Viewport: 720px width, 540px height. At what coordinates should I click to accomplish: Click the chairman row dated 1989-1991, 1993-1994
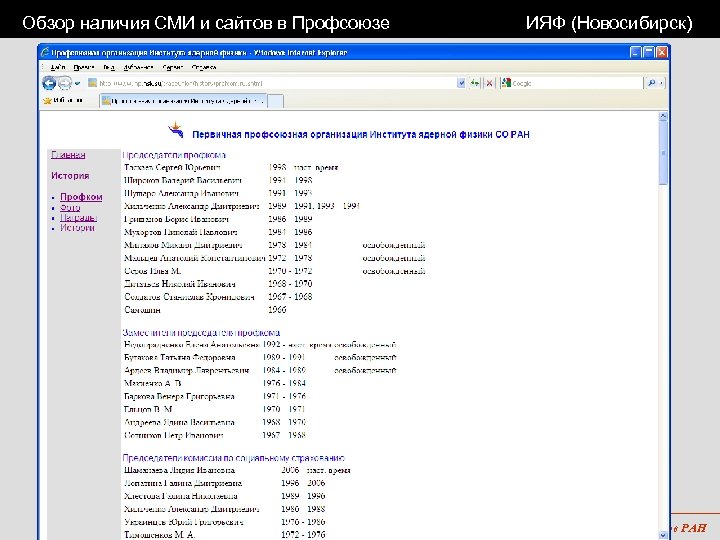click(x=242, y=206)
